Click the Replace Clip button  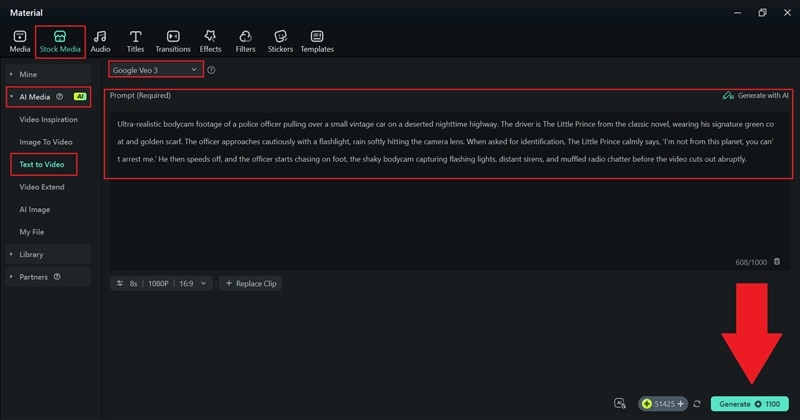pyautogui.click(x=252, y=283)
